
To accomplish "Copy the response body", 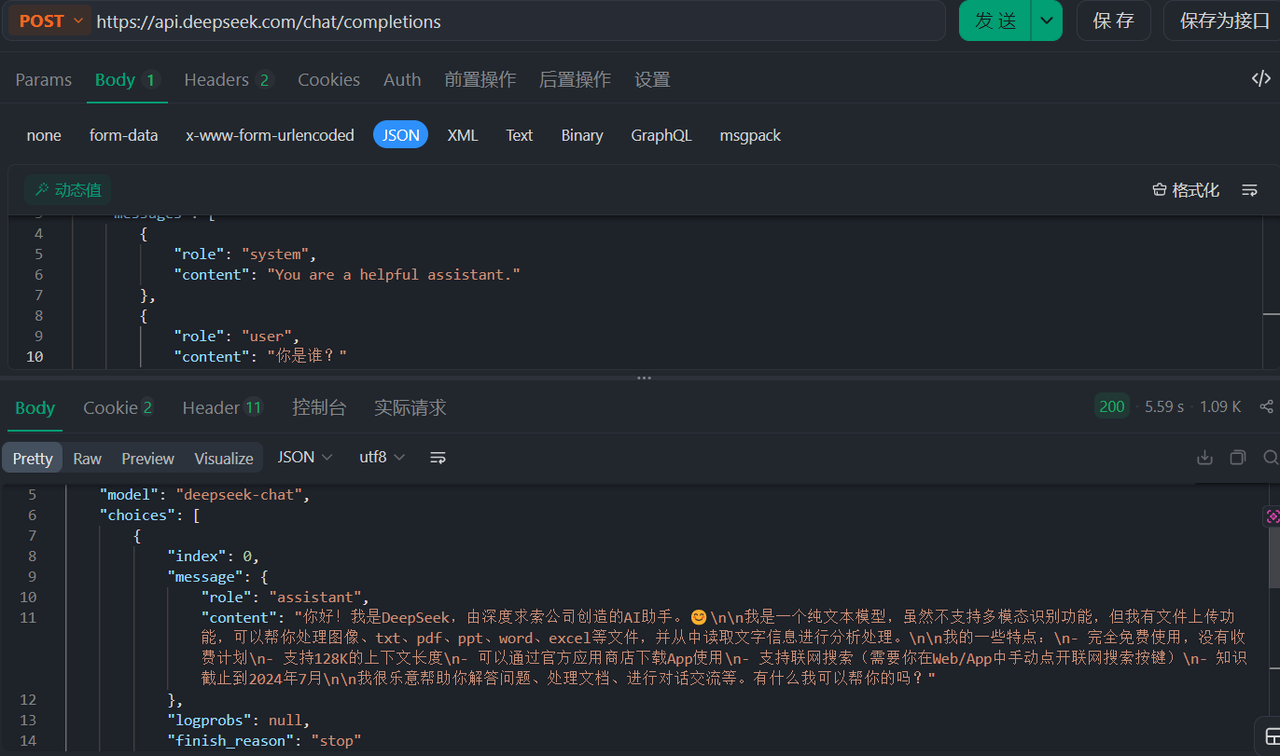I will 1238,457.
